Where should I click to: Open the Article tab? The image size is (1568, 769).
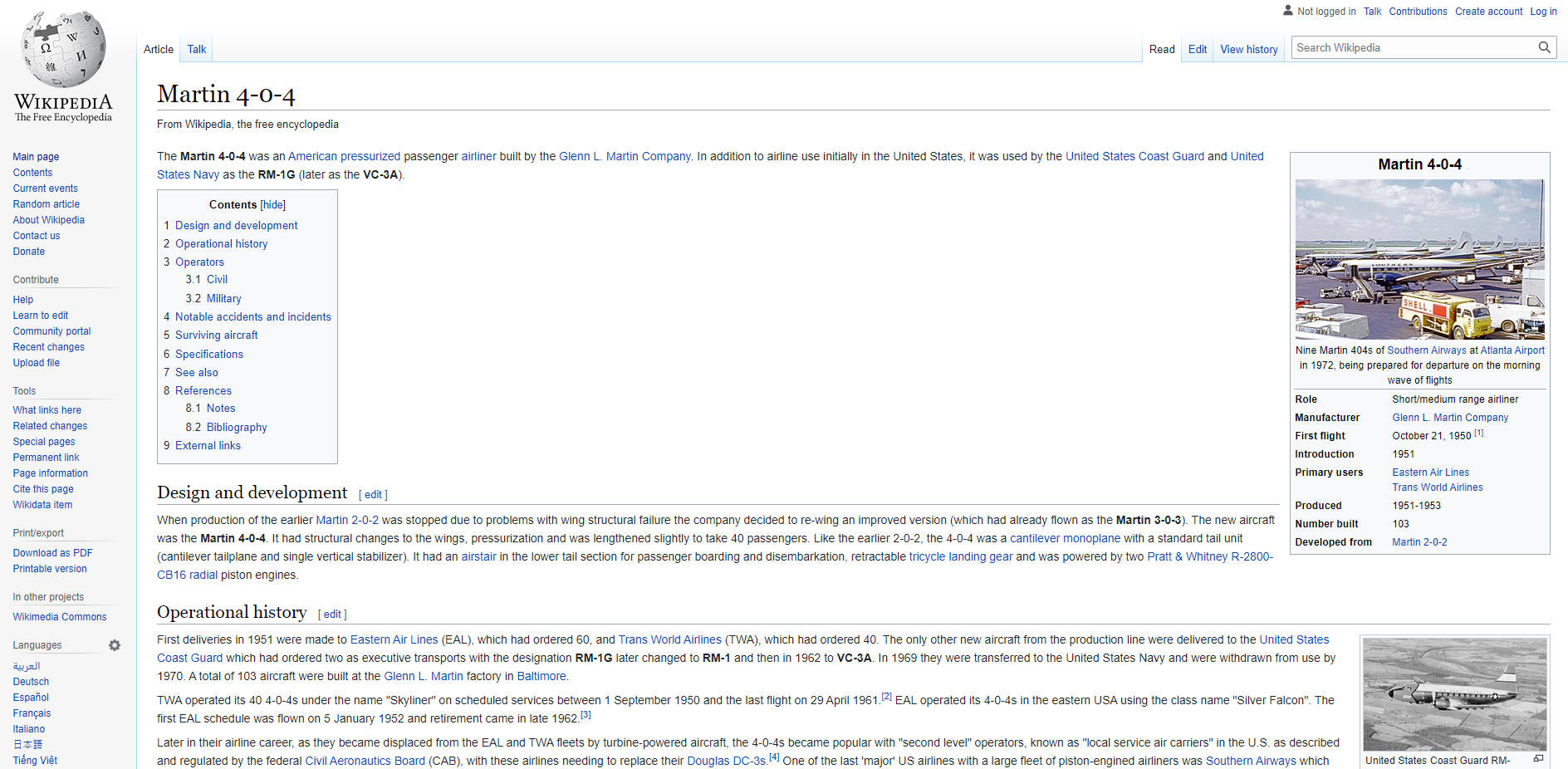tap(159, 49)
